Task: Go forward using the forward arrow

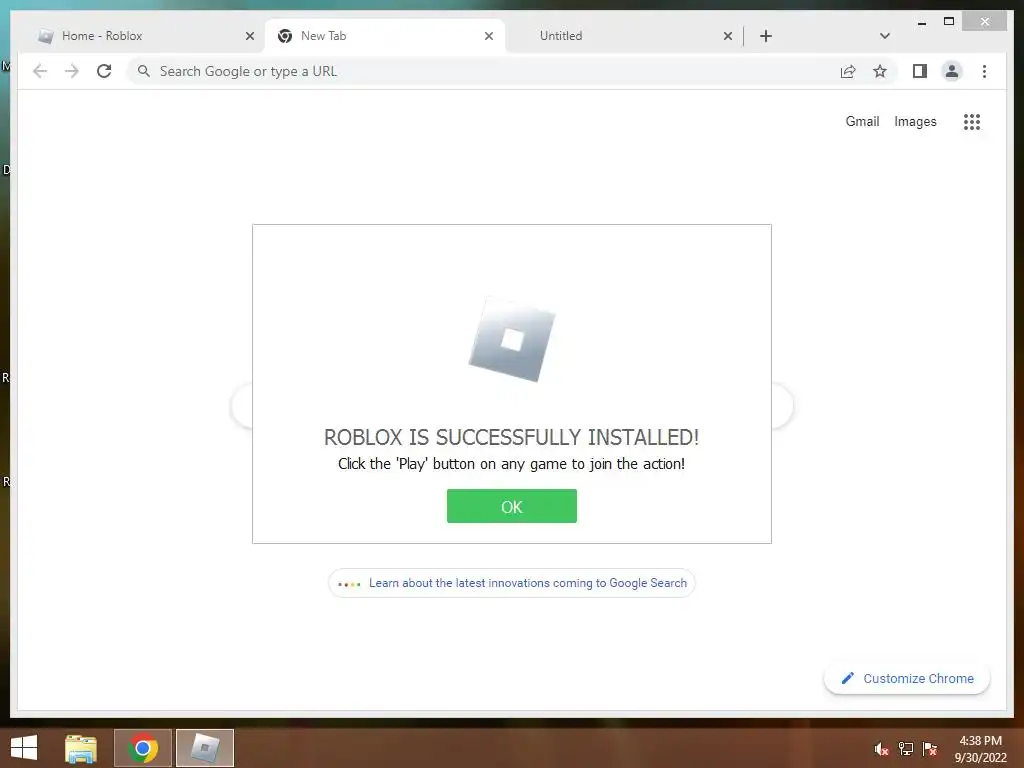Action: (x=72, y=71)
